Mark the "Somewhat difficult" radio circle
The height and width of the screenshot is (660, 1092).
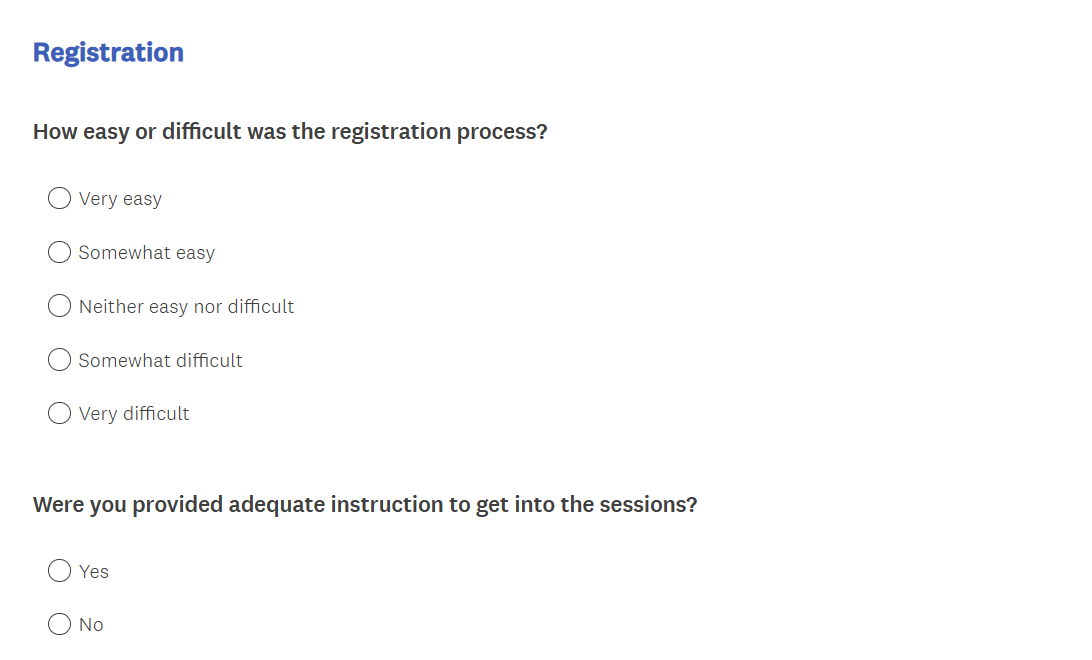60,360
